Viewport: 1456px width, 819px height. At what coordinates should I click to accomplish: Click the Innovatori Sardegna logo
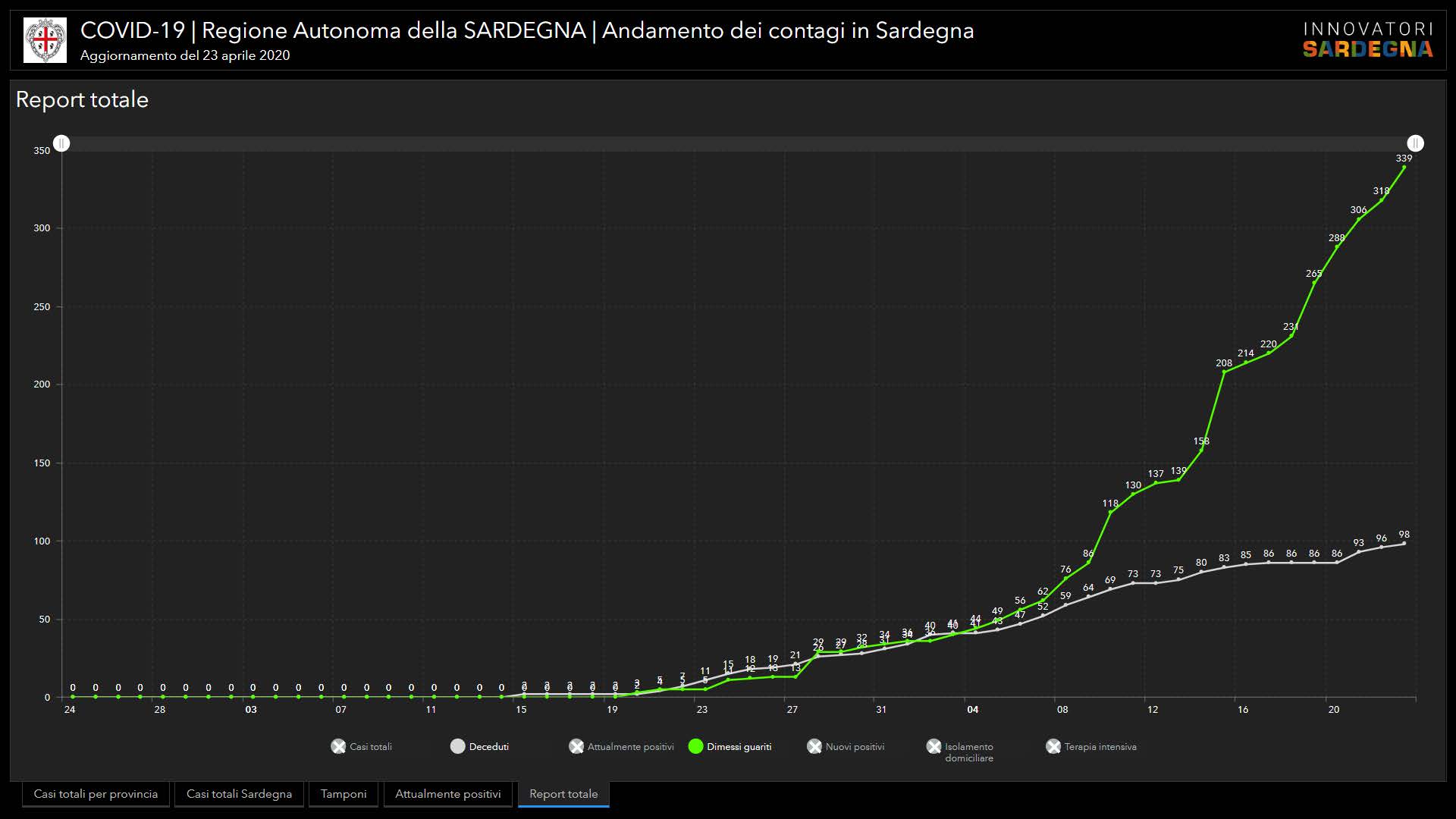[1367, 40]
